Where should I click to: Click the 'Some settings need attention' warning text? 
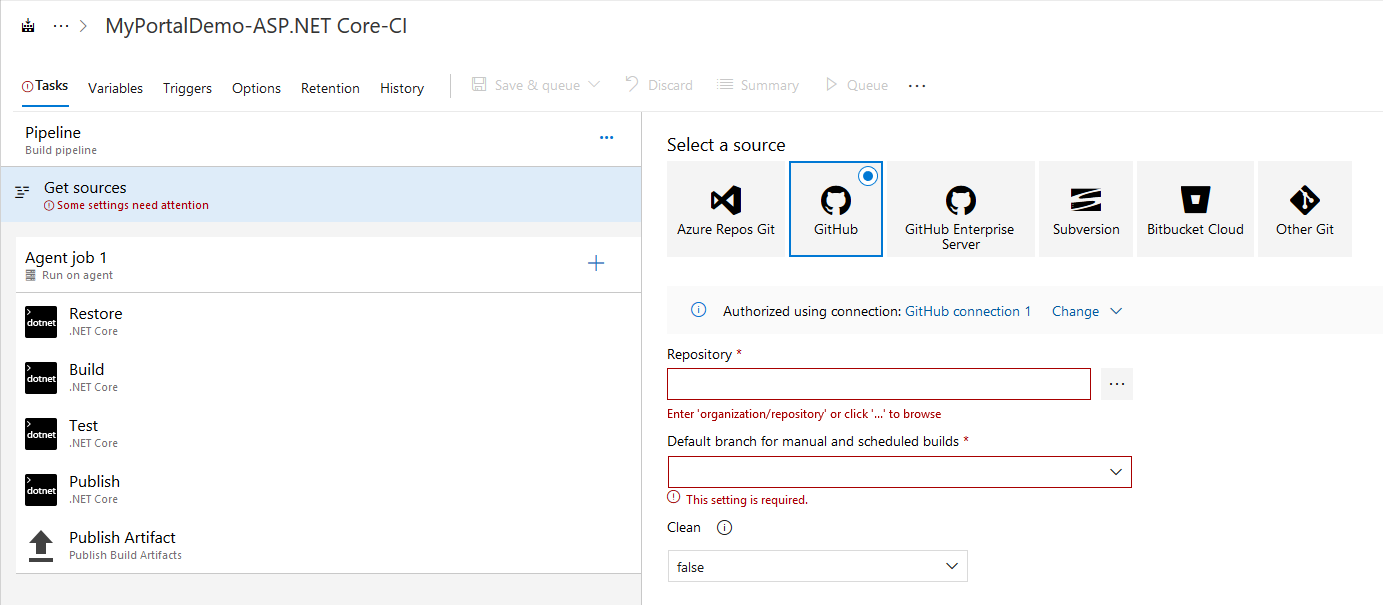click(x=133, y=205)
